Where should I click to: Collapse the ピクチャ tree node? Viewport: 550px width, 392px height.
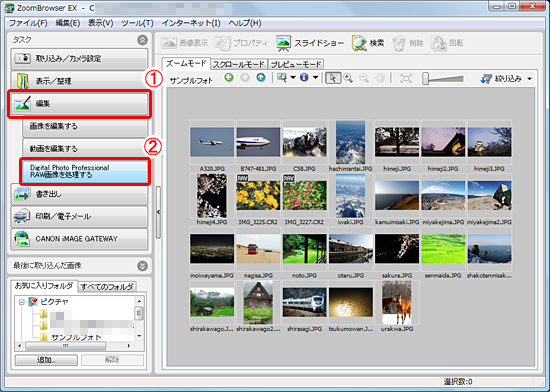22,302
